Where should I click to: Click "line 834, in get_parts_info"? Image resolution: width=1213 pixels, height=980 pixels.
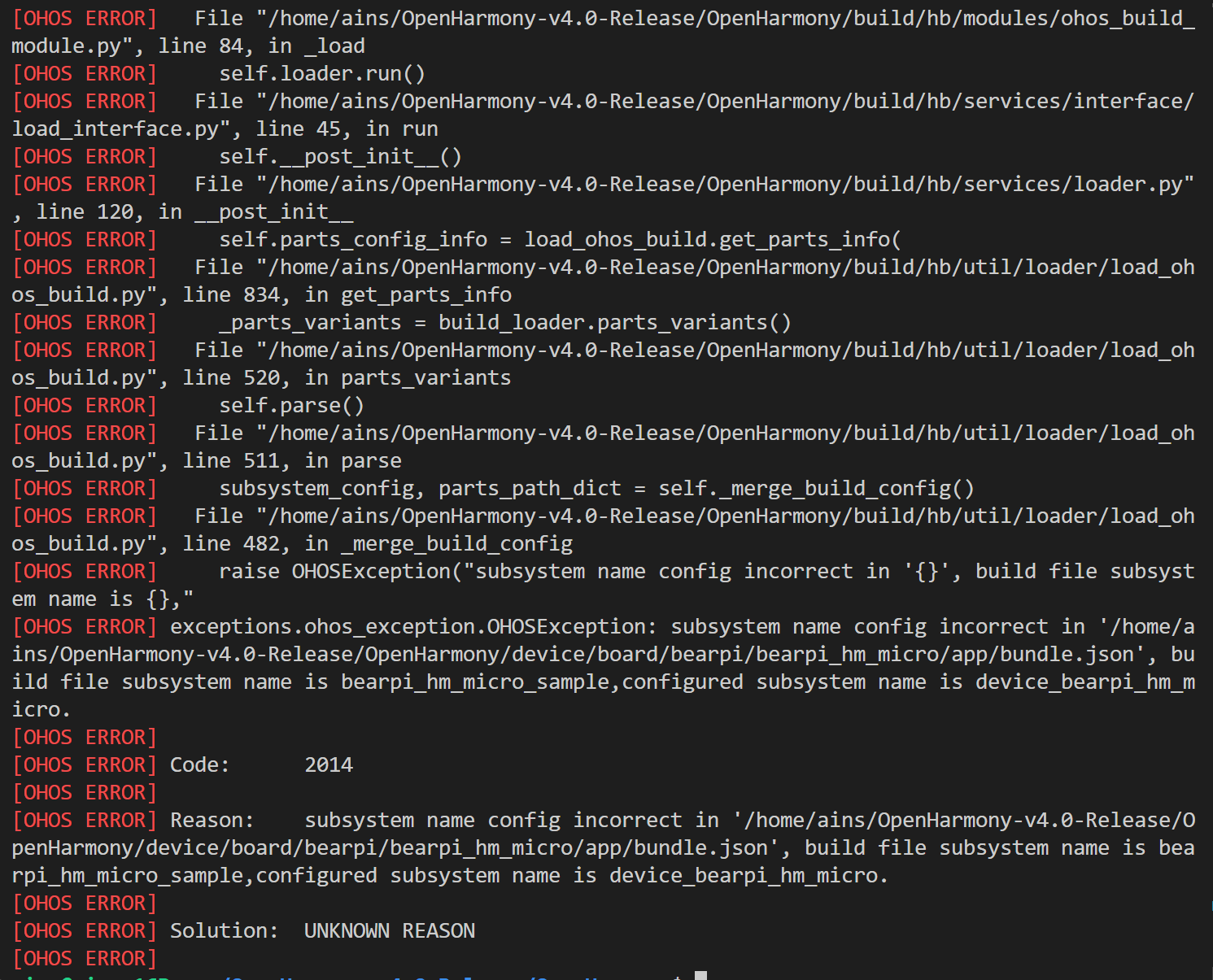pyautogui.click(x=347, y=295)
